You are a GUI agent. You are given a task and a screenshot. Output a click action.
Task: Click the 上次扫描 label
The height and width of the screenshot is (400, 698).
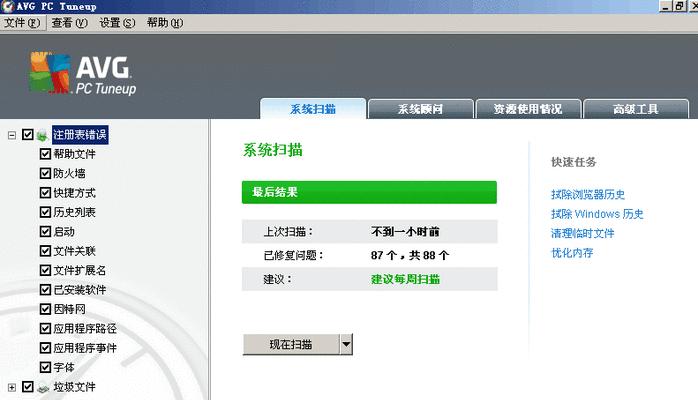pos(288,231)
